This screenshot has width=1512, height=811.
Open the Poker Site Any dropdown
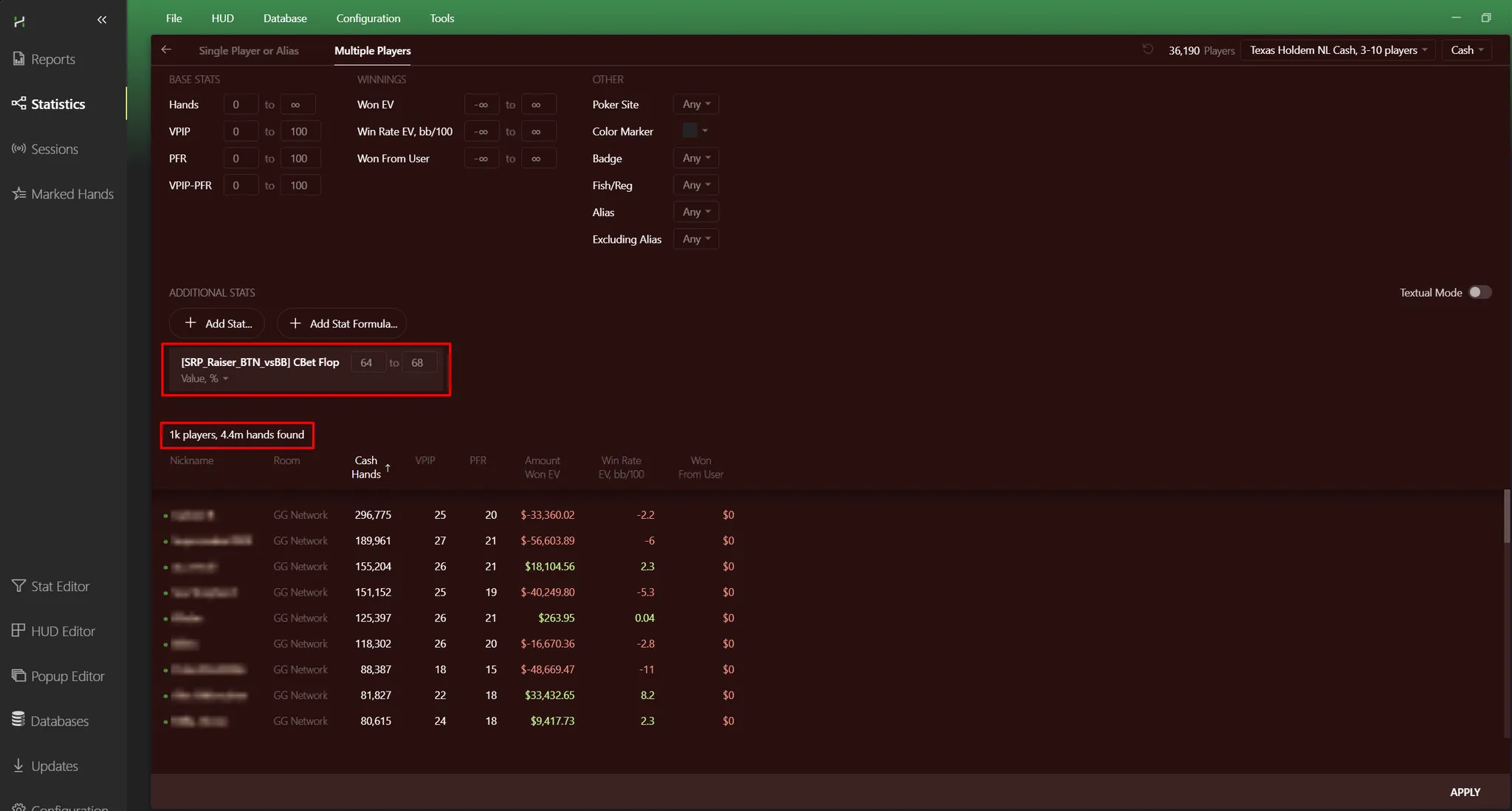click(695, 104)
